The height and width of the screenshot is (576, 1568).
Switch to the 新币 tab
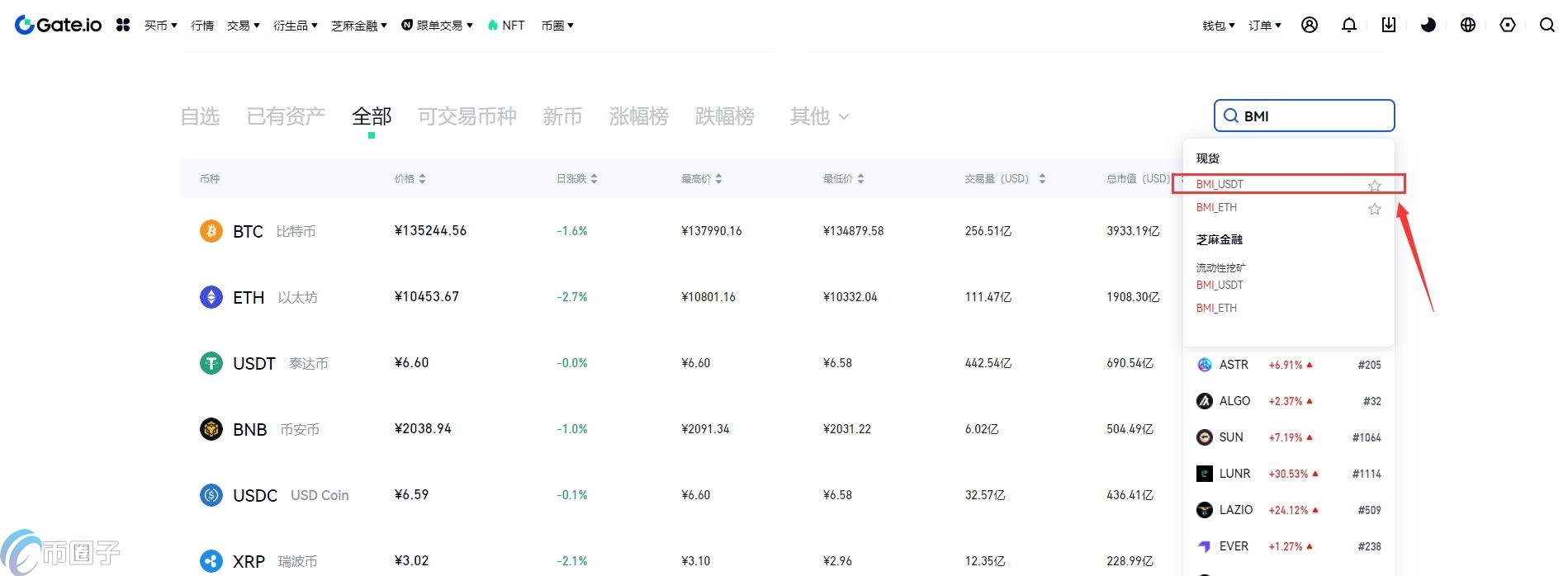(562, 116)
